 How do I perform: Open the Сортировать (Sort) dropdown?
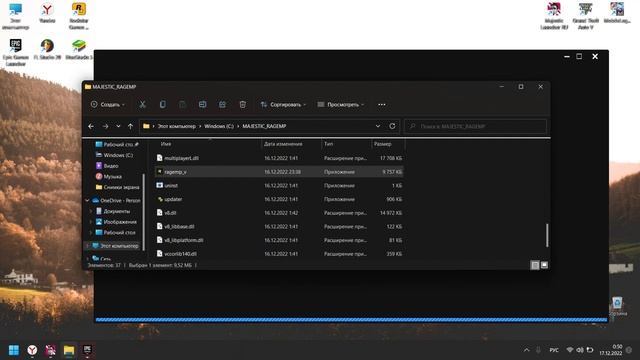[283, 104]
